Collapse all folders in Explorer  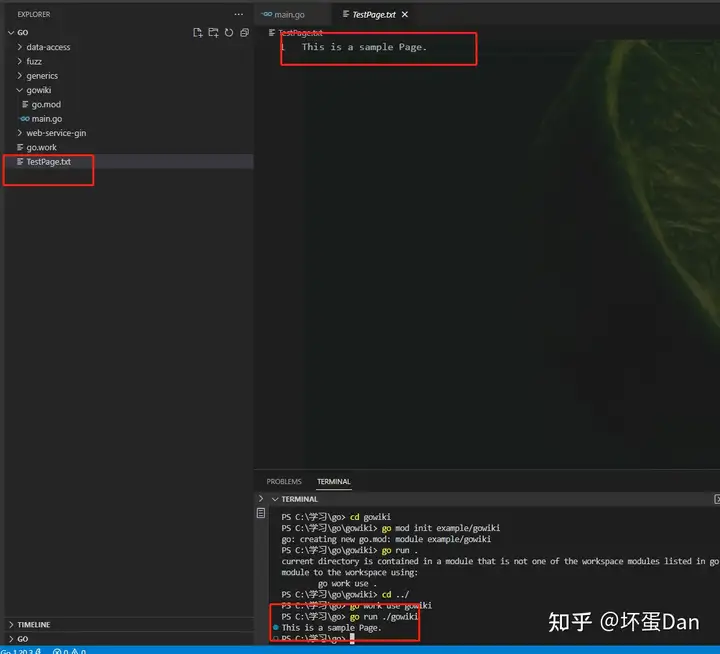pyautogui.click(x=244, y=33)
